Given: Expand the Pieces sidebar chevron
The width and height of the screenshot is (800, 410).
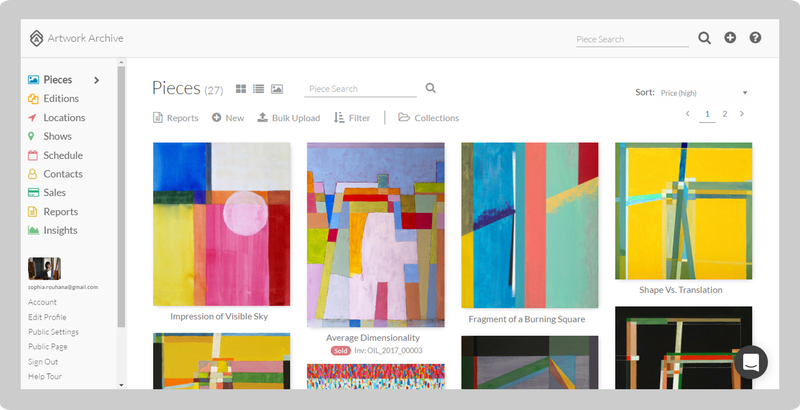Looking at the screenshot, I should click(x=97, y=80).
